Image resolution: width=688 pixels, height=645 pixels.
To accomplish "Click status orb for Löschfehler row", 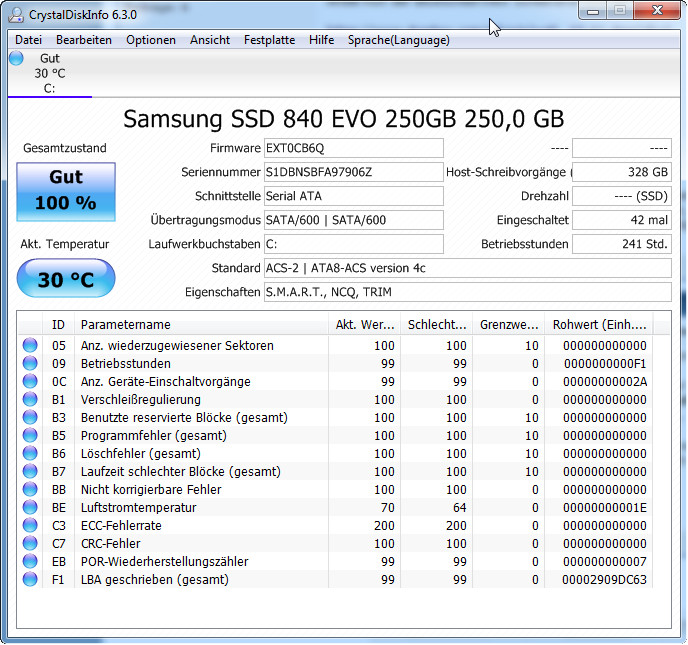I will pyautogui.click(x=30, y=453).
